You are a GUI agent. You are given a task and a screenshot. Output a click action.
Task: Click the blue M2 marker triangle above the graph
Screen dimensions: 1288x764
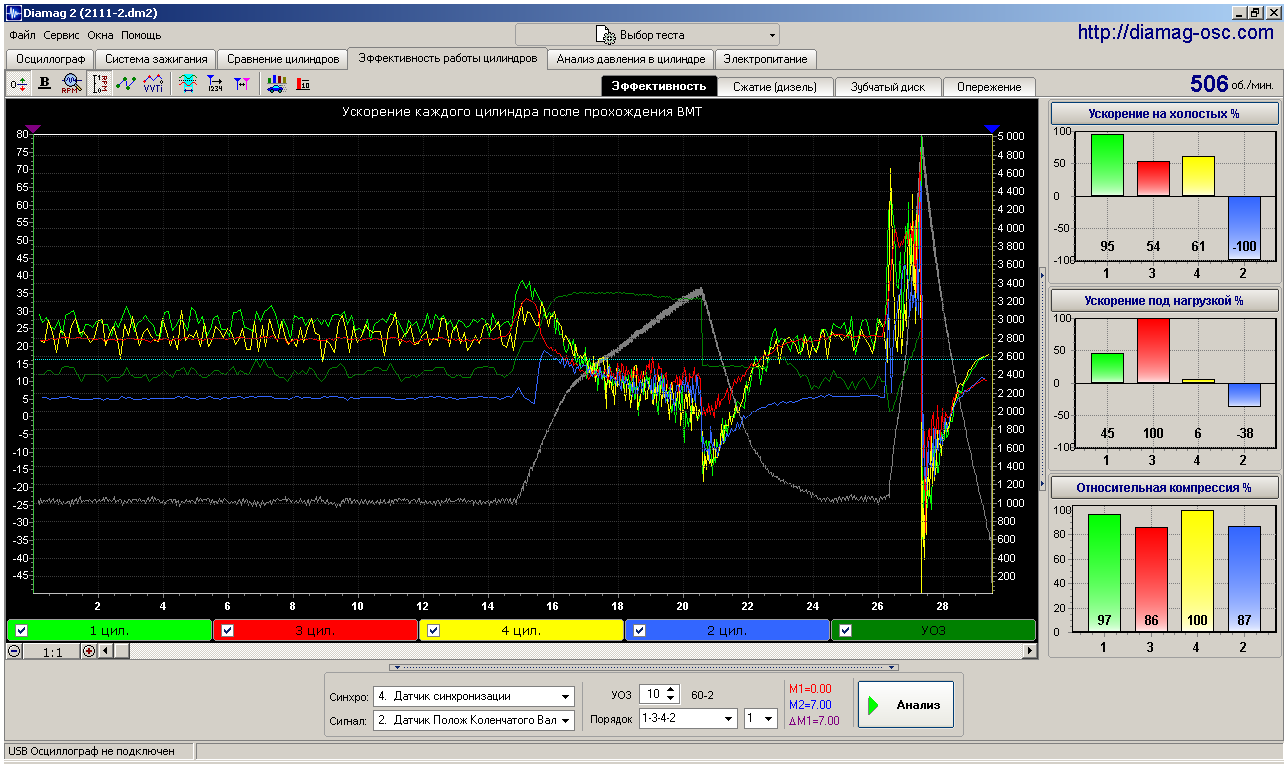coord(992,129)
